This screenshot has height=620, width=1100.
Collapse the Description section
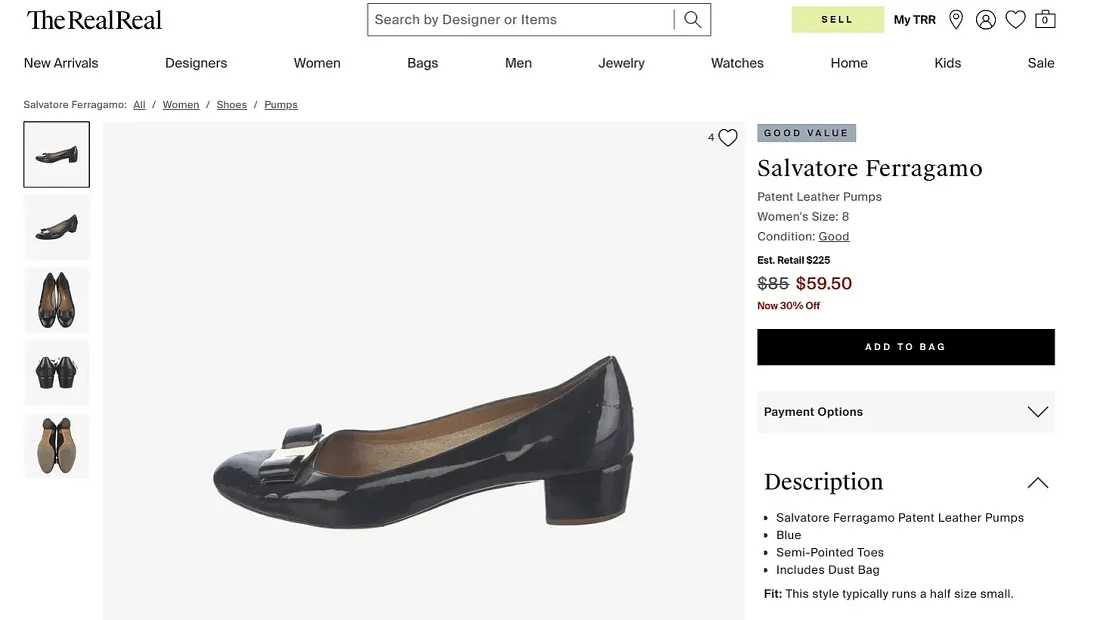(x=1038, y=483)
